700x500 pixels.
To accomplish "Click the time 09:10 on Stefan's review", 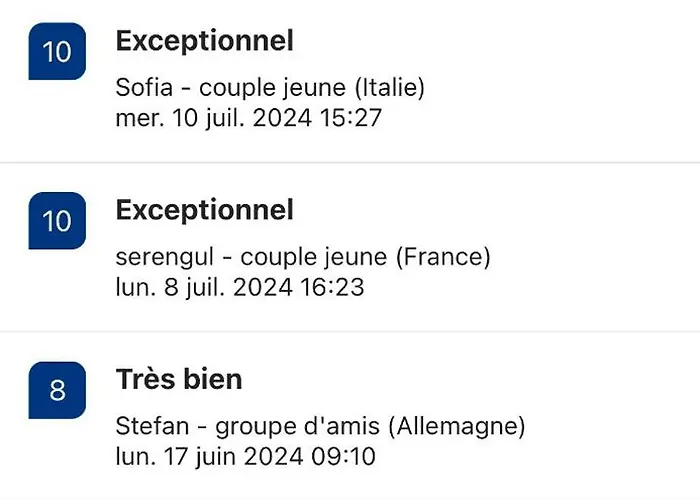I will [349, 457].
